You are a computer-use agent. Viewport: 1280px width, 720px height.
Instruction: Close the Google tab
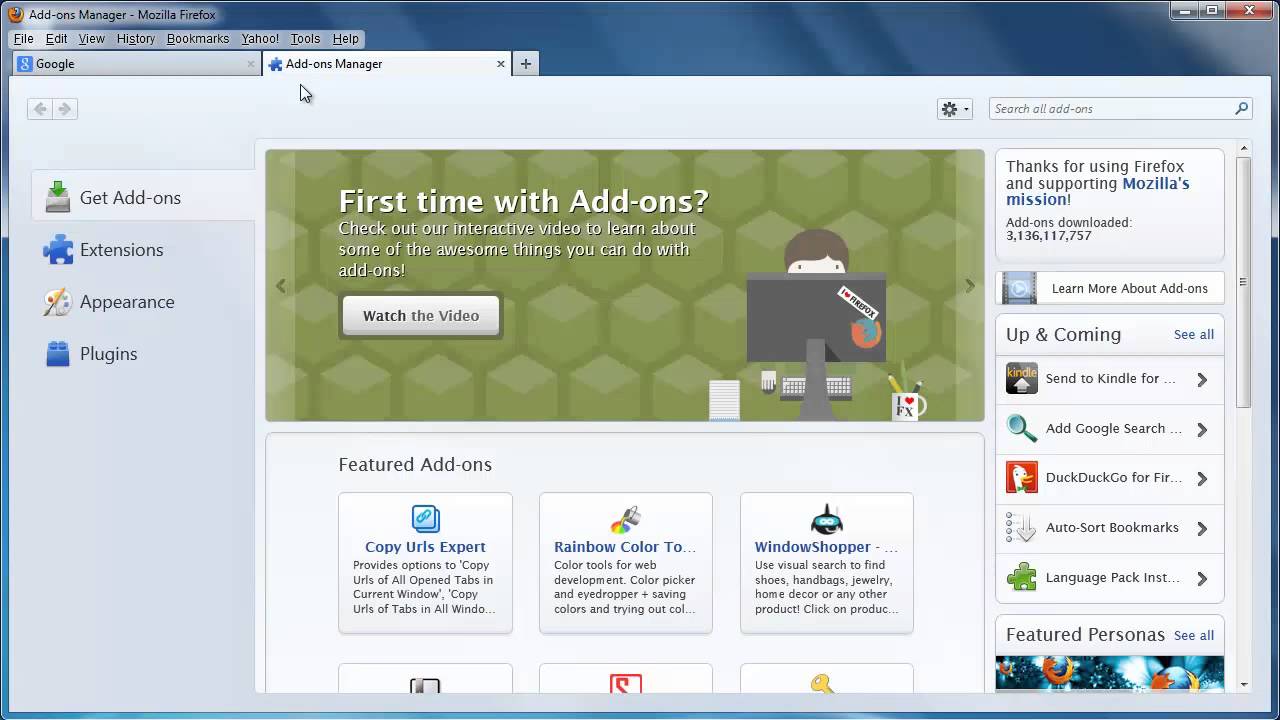251,64
